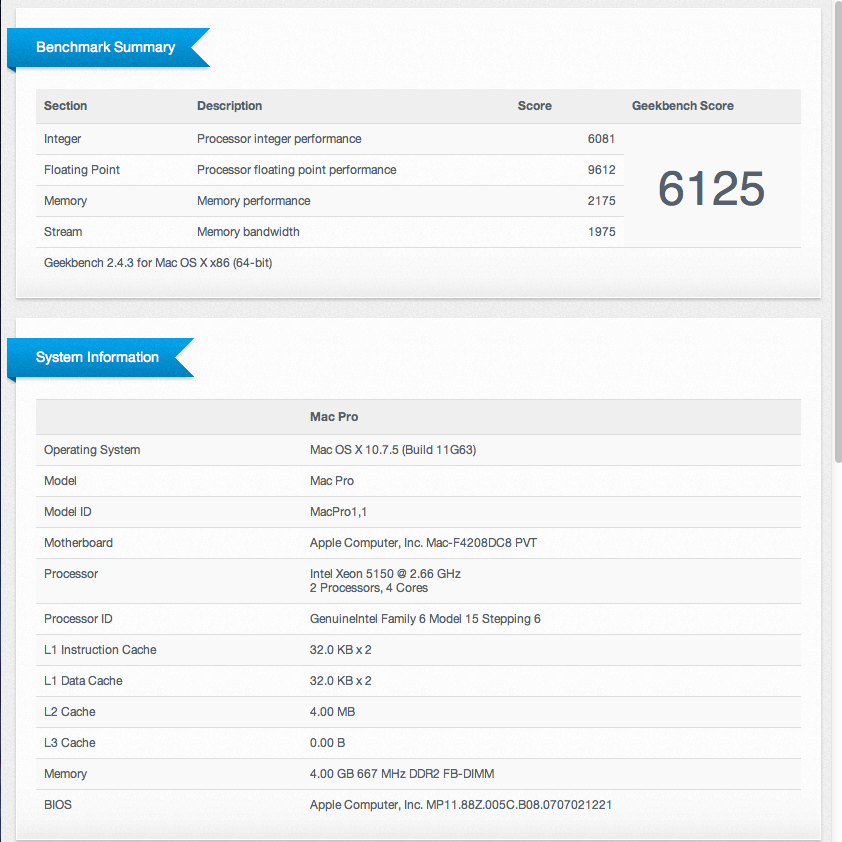Select the Mac-F4208DC8 PVT motherboard value
Screen dimensions: 842x842
[x=423, y=543]
